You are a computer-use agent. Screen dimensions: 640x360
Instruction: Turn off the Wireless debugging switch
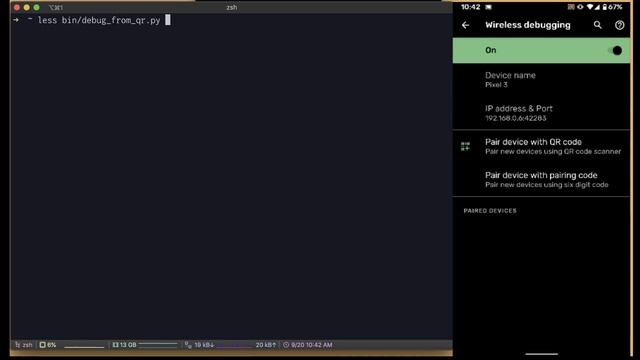615,51
